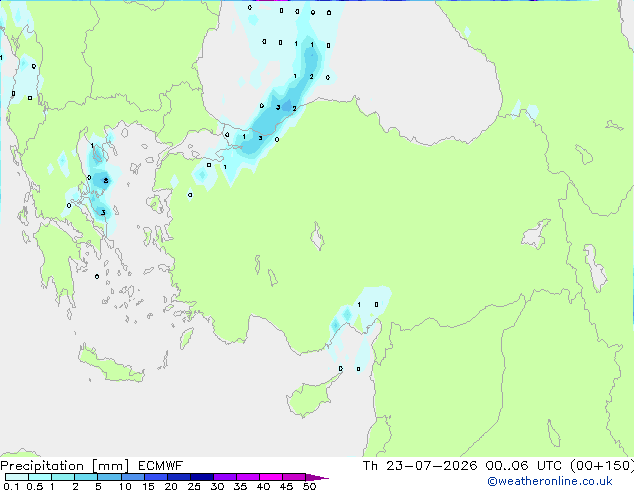
Task: Click the '25' legend scale value
Action: pyautogui.click(x=194, y=486)
